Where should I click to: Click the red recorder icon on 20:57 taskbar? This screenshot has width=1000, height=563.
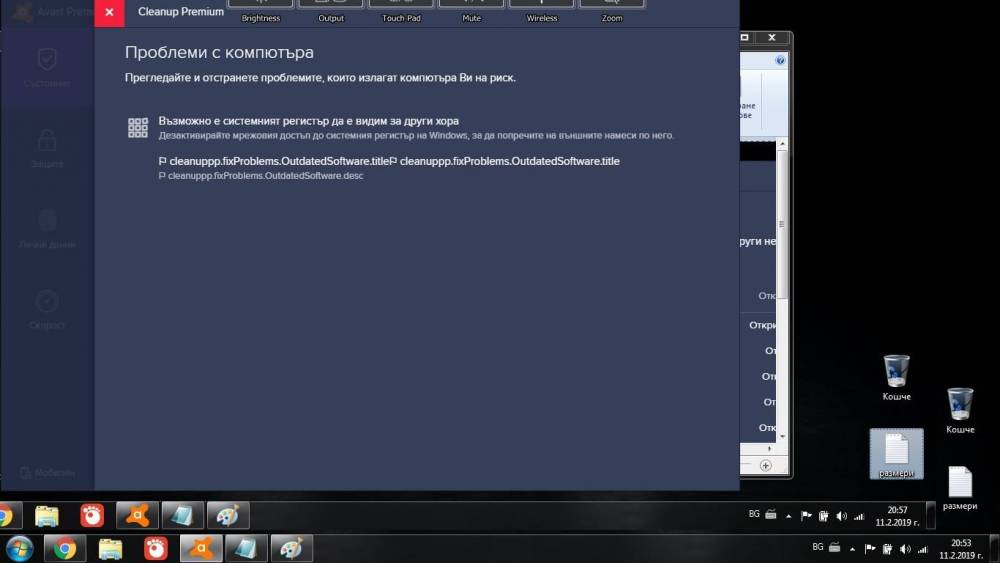92,515
